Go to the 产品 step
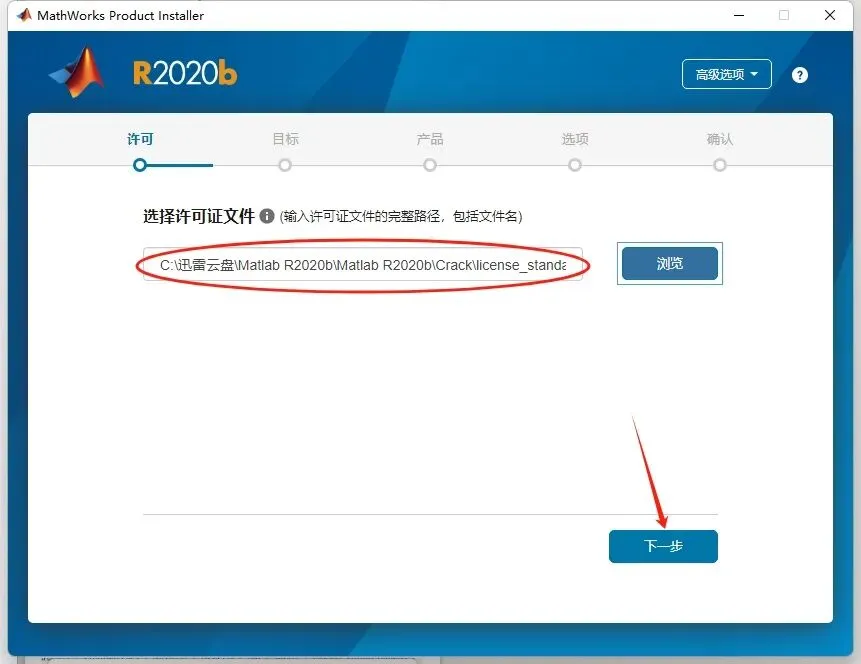Image resolution: width=861 pixels, height=664 pixels. tap(430, 139)
